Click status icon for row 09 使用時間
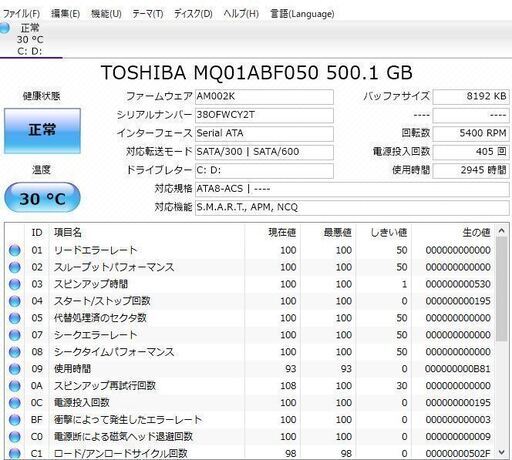Image resolution: width=512 pixels, height=460 pixels. click(x=14, y=369)
